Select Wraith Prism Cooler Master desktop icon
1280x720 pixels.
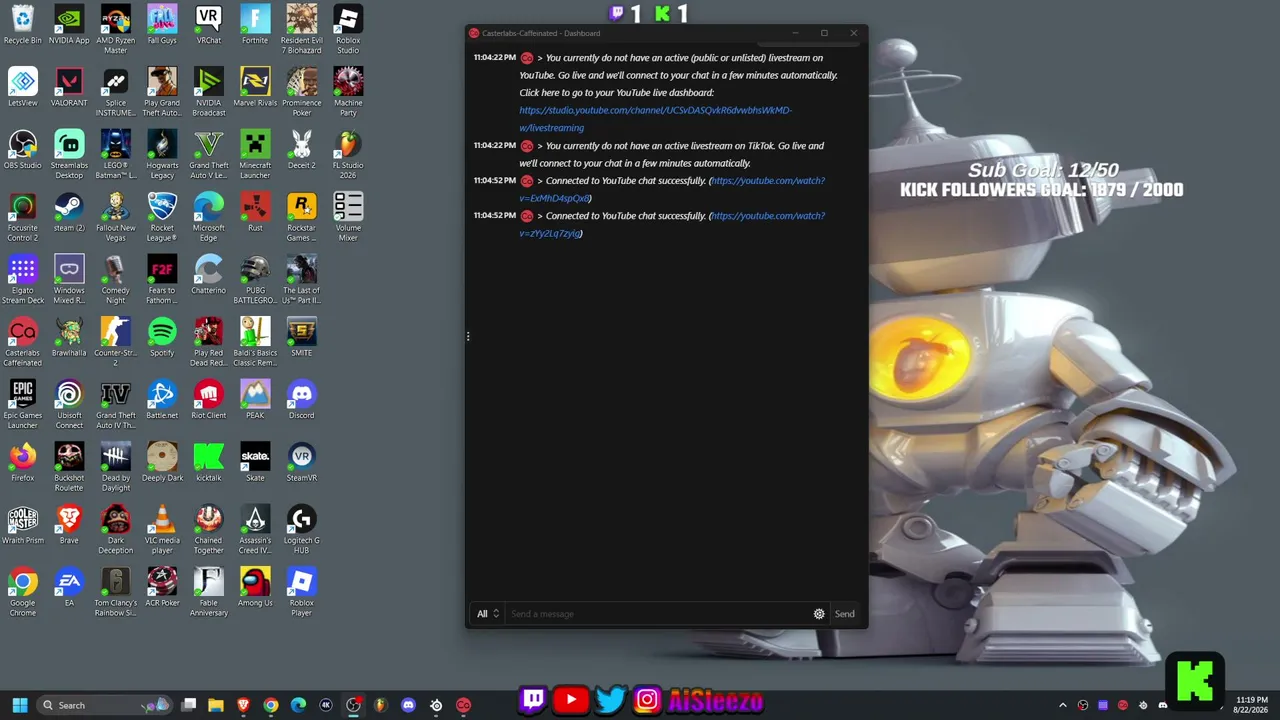click(x=22, y=525)
